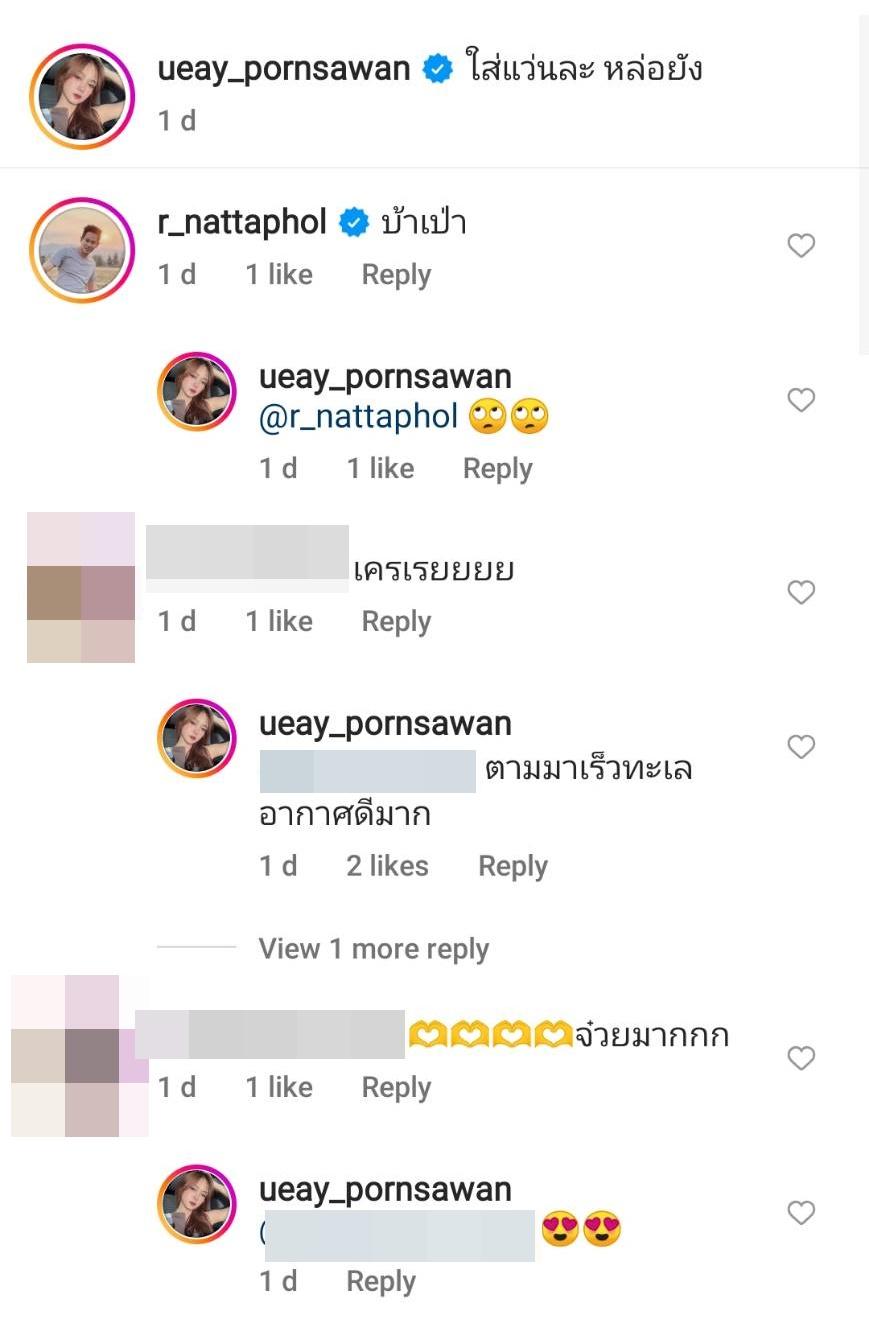Open @r_nattaphol mention link
Viewport: 869px width, 1324px height.
click(x=358, y=416)
